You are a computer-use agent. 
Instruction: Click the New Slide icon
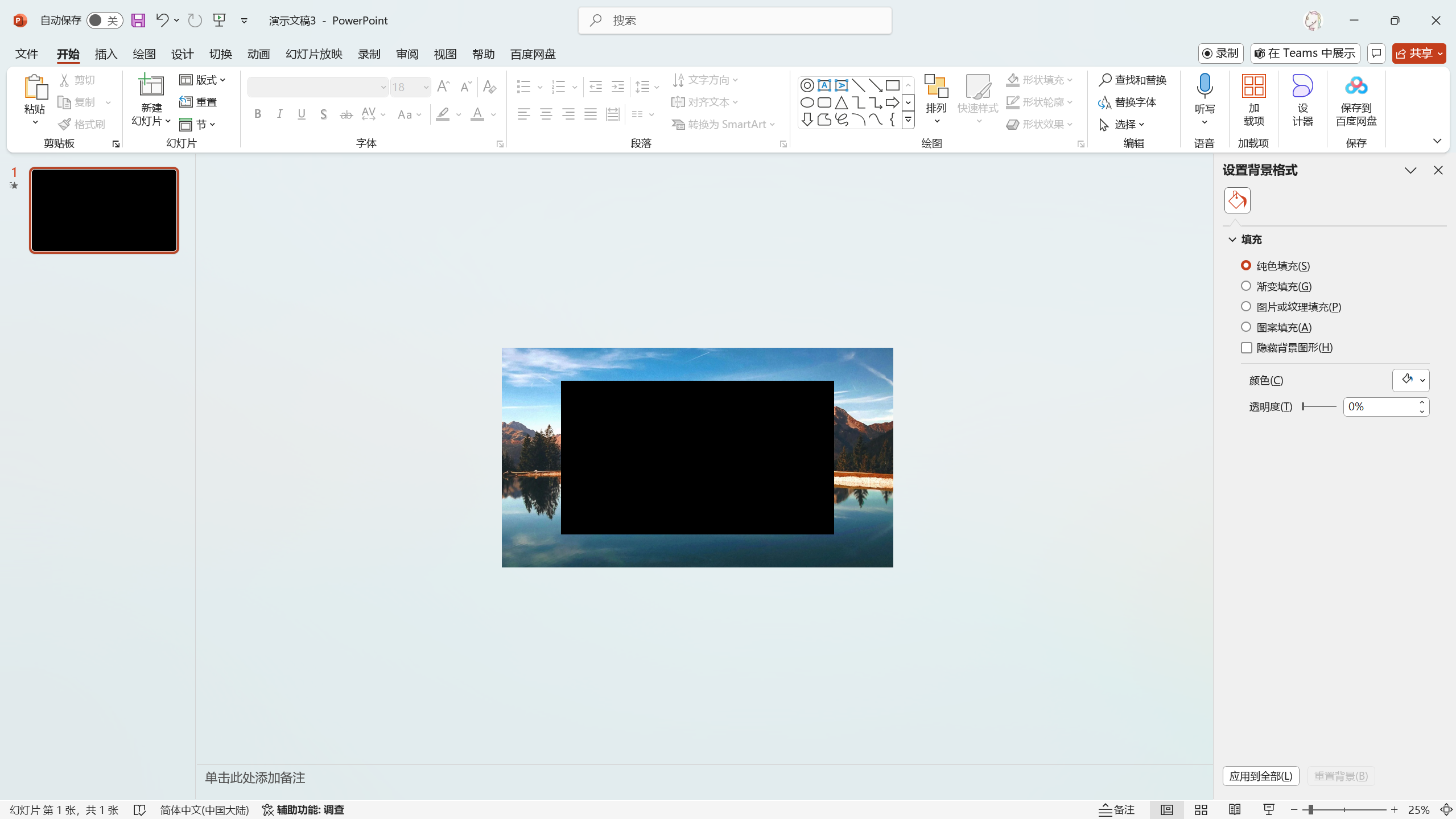pos(151,85)
